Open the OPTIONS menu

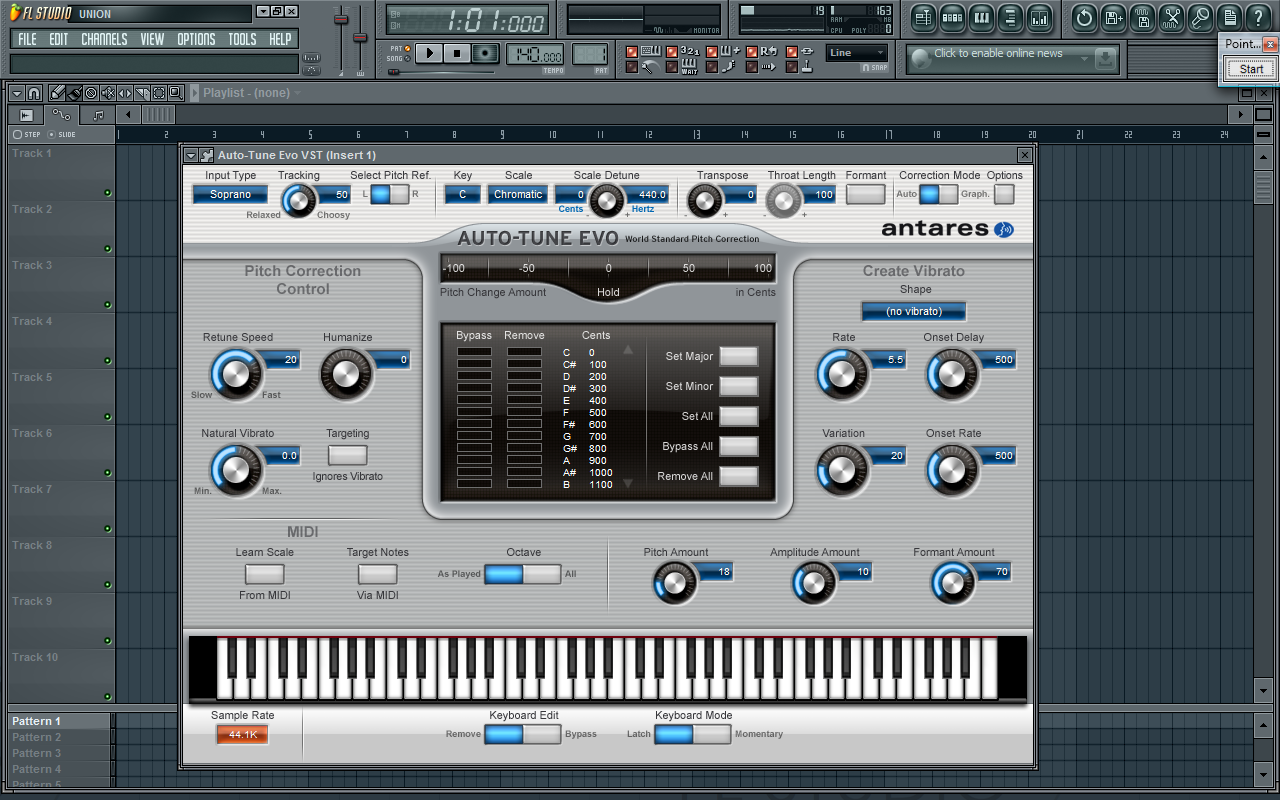tap(196, 39)
